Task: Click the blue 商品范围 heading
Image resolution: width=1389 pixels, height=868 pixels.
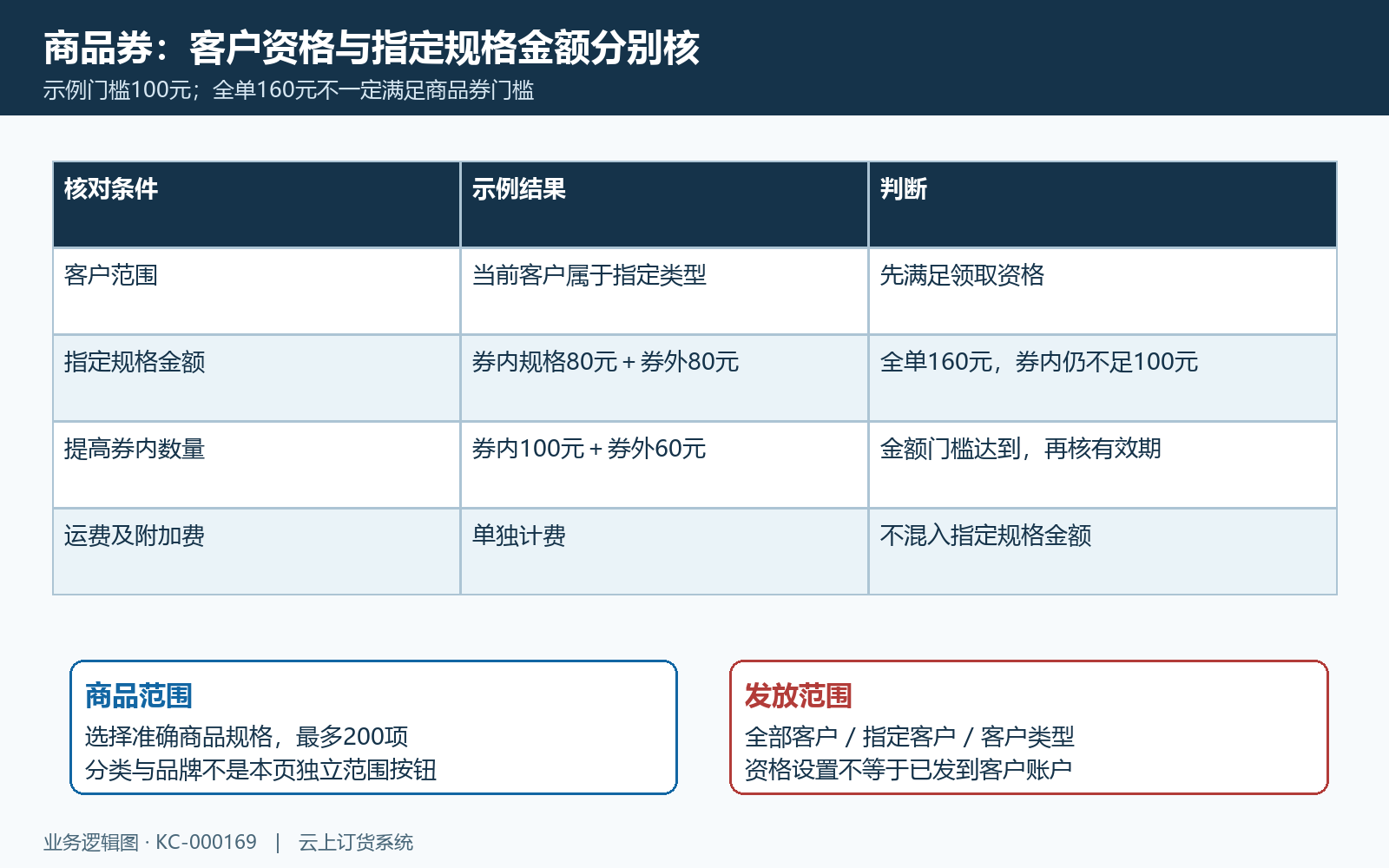Action: click(x=139, y=696)
